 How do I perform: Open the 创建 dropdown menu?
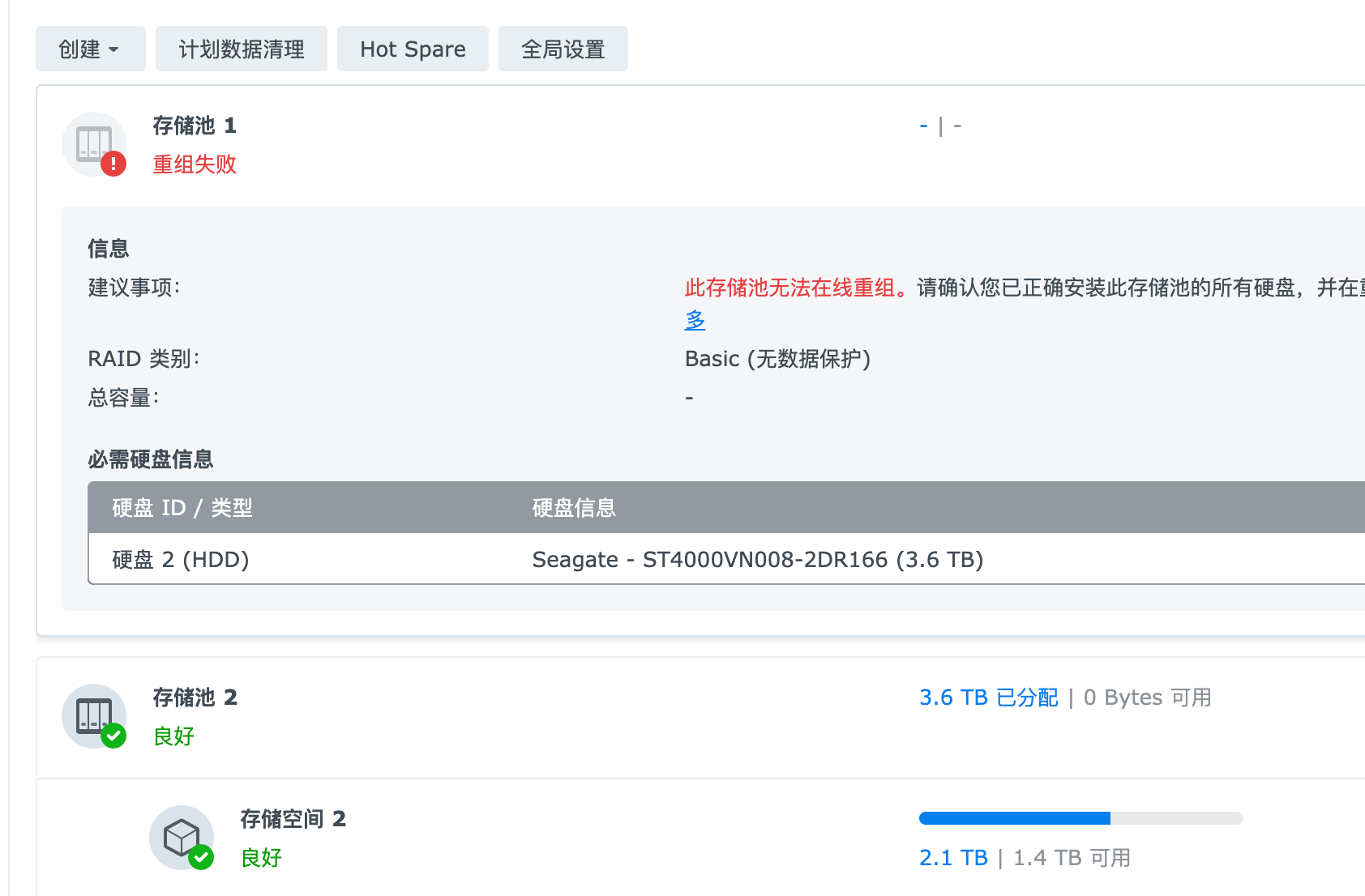coord(90,49)
